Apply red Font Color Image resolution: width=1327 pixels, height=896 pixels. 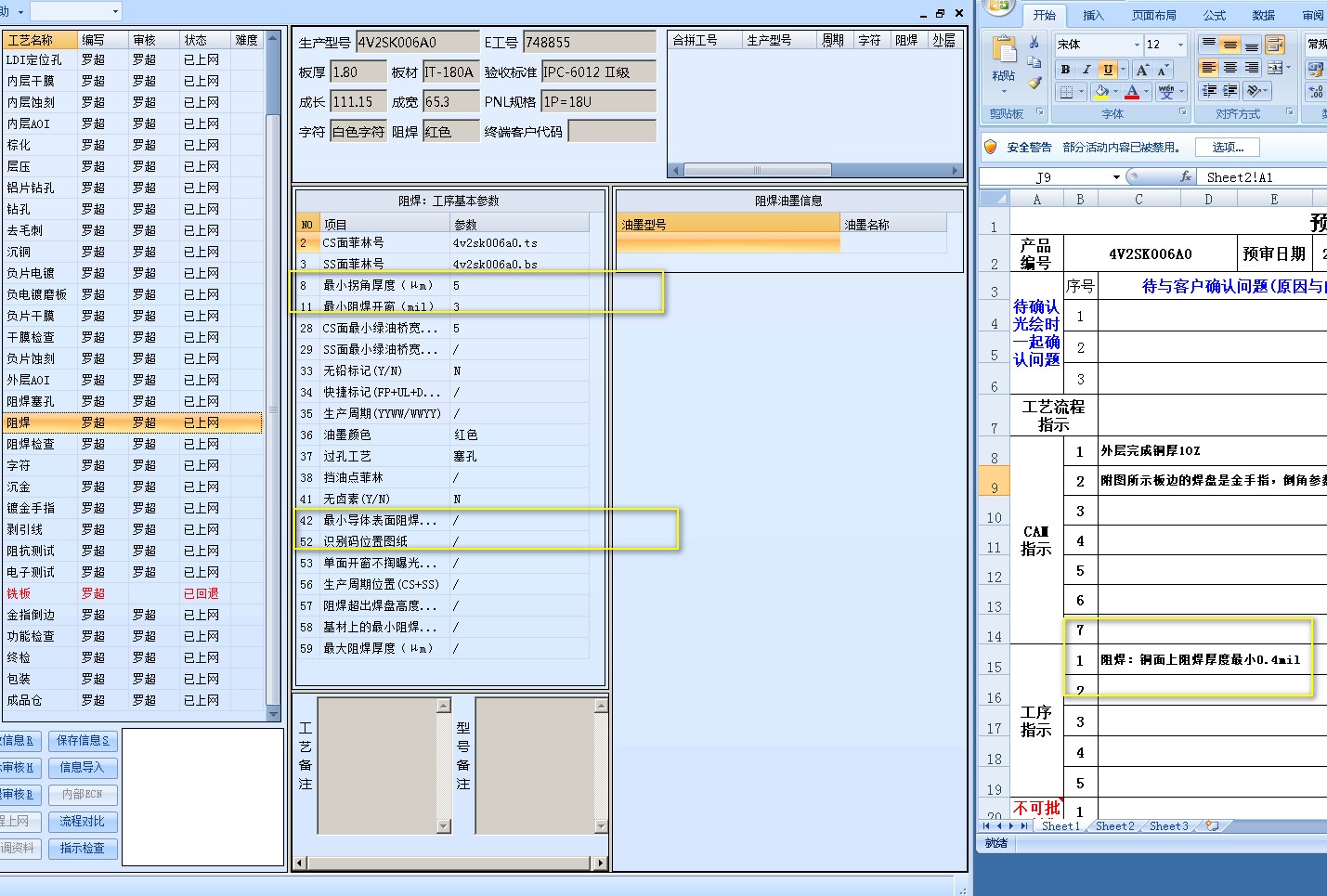coord(1132,92)
